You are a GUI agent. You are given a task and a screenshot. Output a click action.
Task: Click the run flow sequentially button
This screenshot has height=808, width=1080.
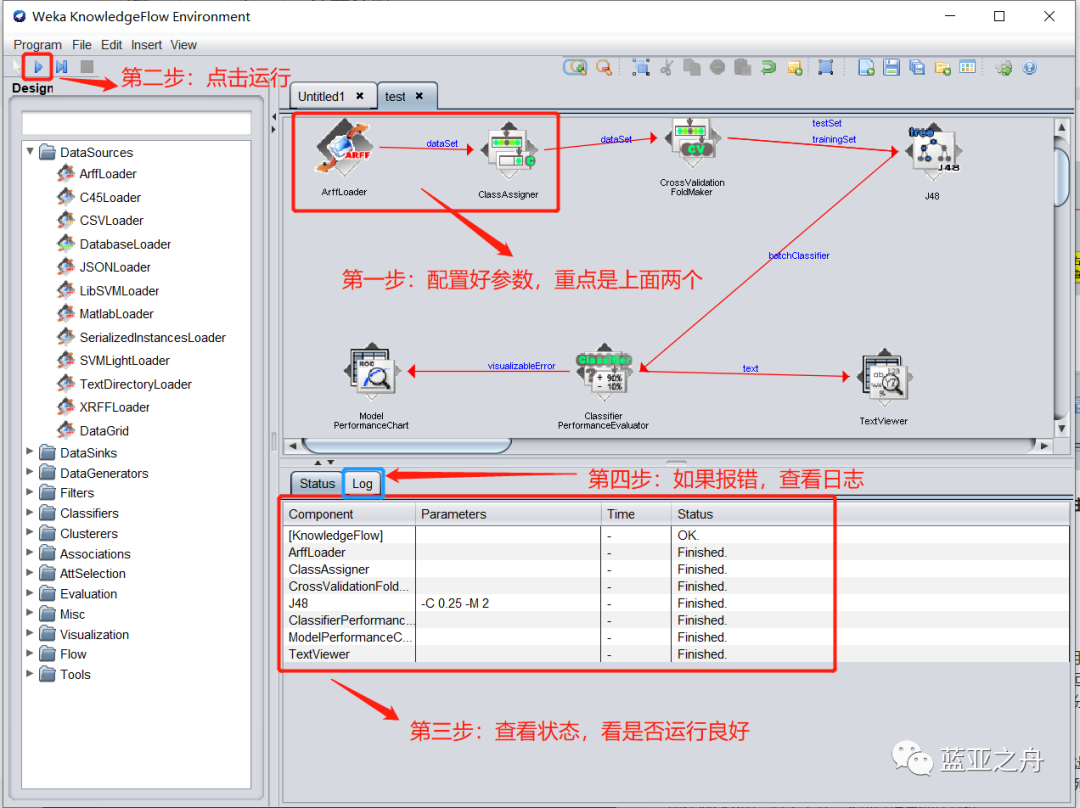click(62, 67)
